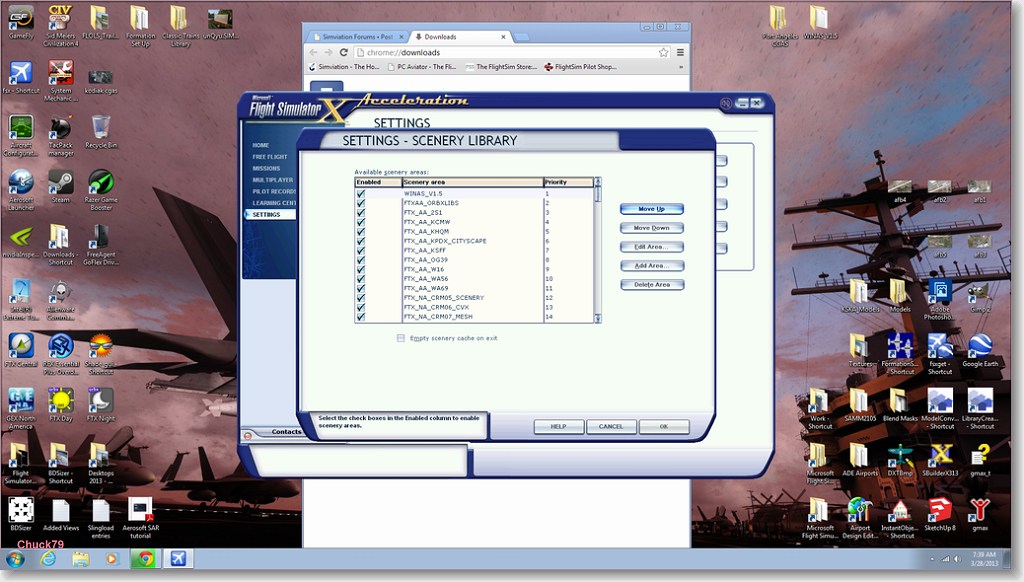Click the Add Area button
This screenshot has width=1024, height=582.
[x=651, y=266]
